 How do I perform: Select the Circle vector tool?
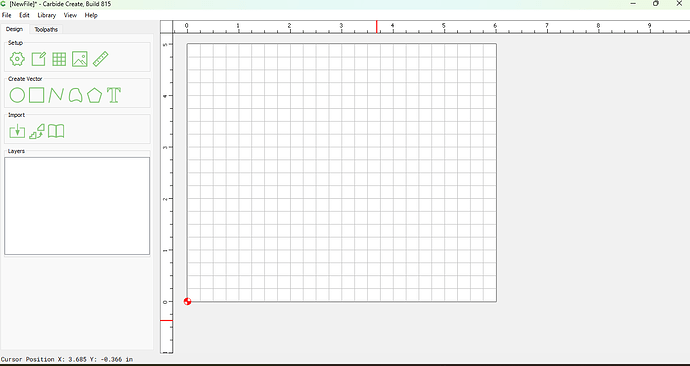click(x=17, y=95)
